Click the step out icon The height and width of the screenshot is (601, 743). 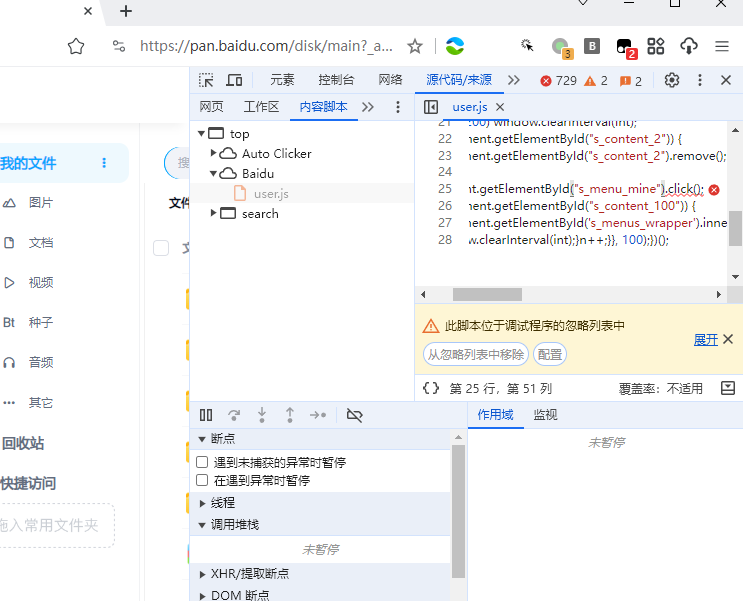(x=290, y=415)
